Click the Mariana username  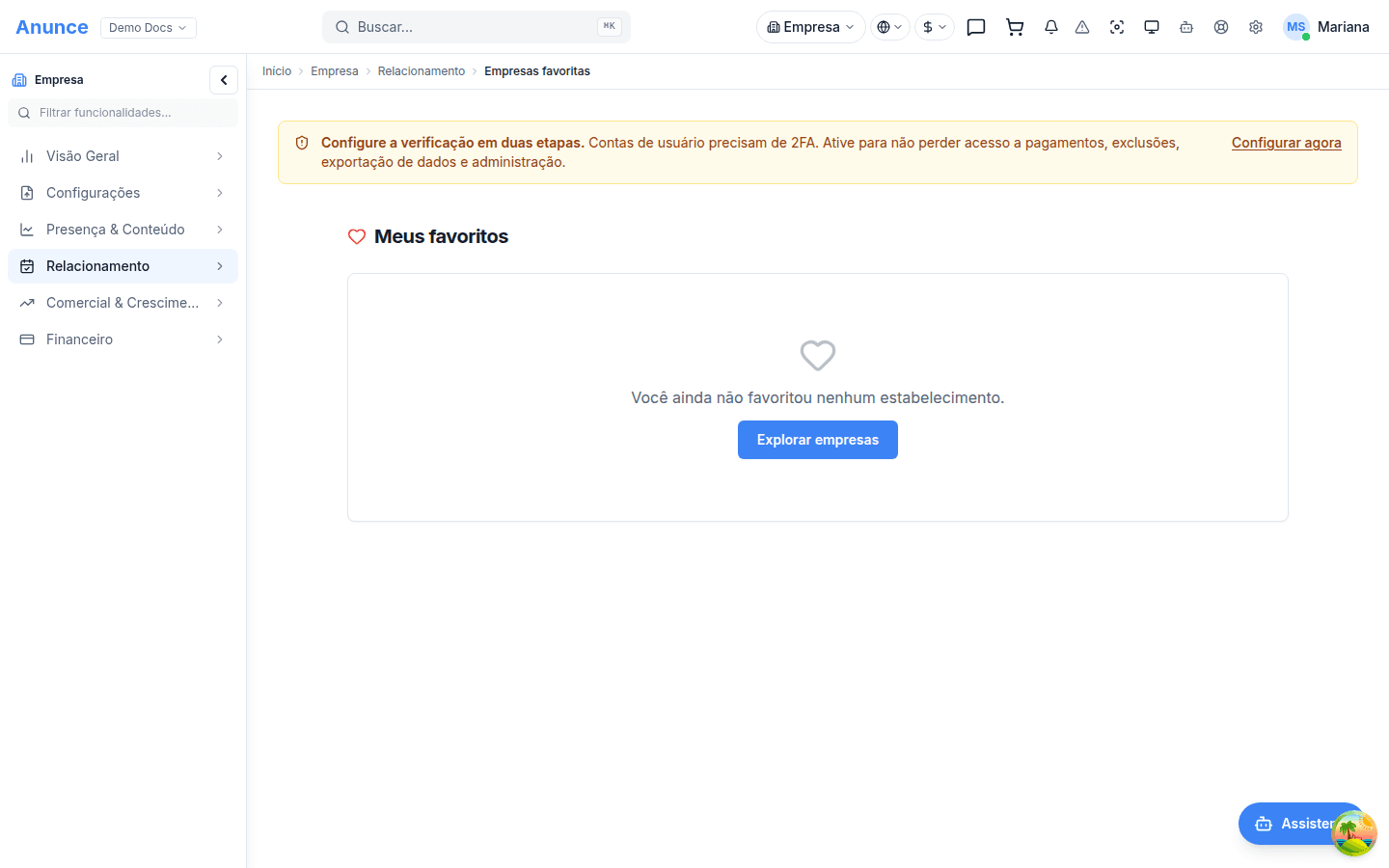click(1344, 27)
